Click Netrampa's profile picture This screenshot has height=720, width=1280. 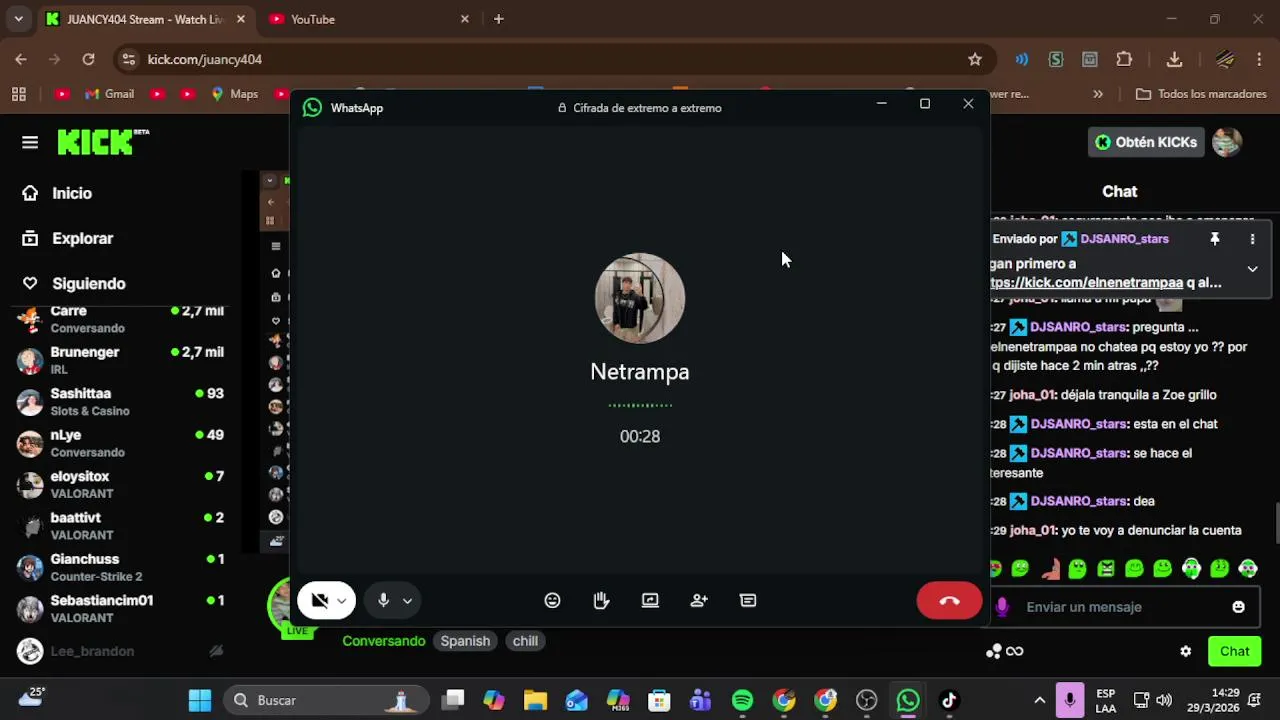pyautogui.click(x=640, y=298)
